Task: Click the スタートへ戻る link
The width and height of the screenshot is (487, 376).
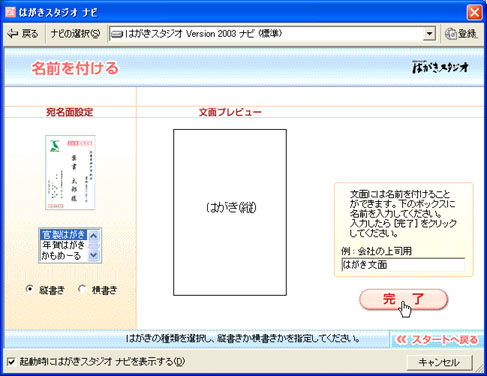Action: (437, 340)
